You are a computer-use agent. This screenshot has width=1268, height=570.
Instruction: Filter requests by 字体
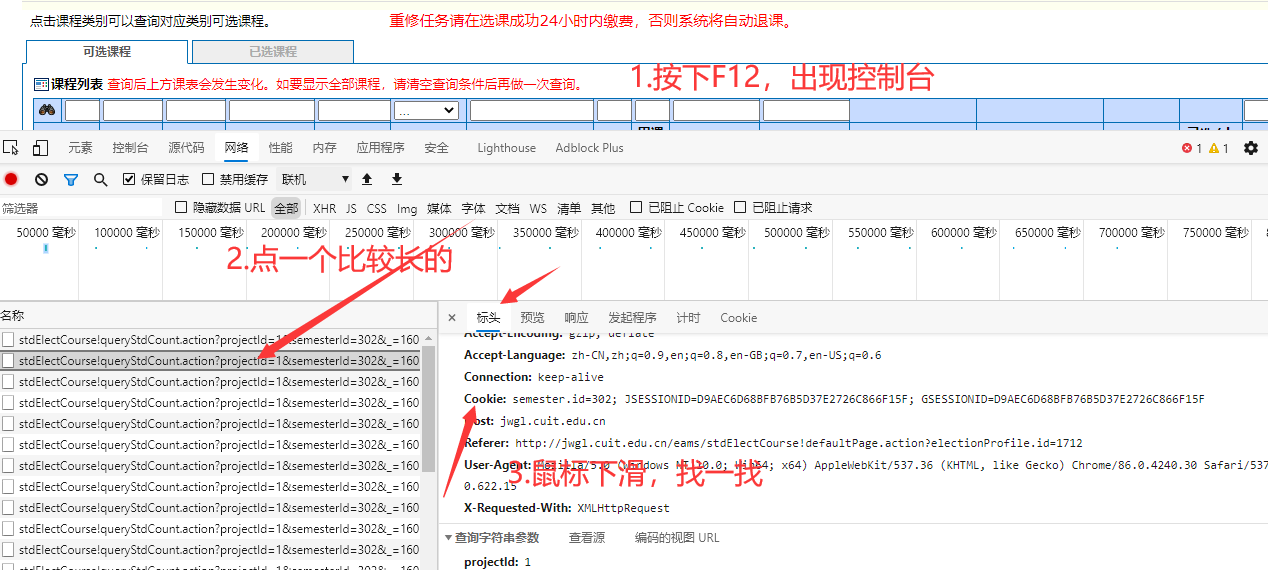coord(474,208)
